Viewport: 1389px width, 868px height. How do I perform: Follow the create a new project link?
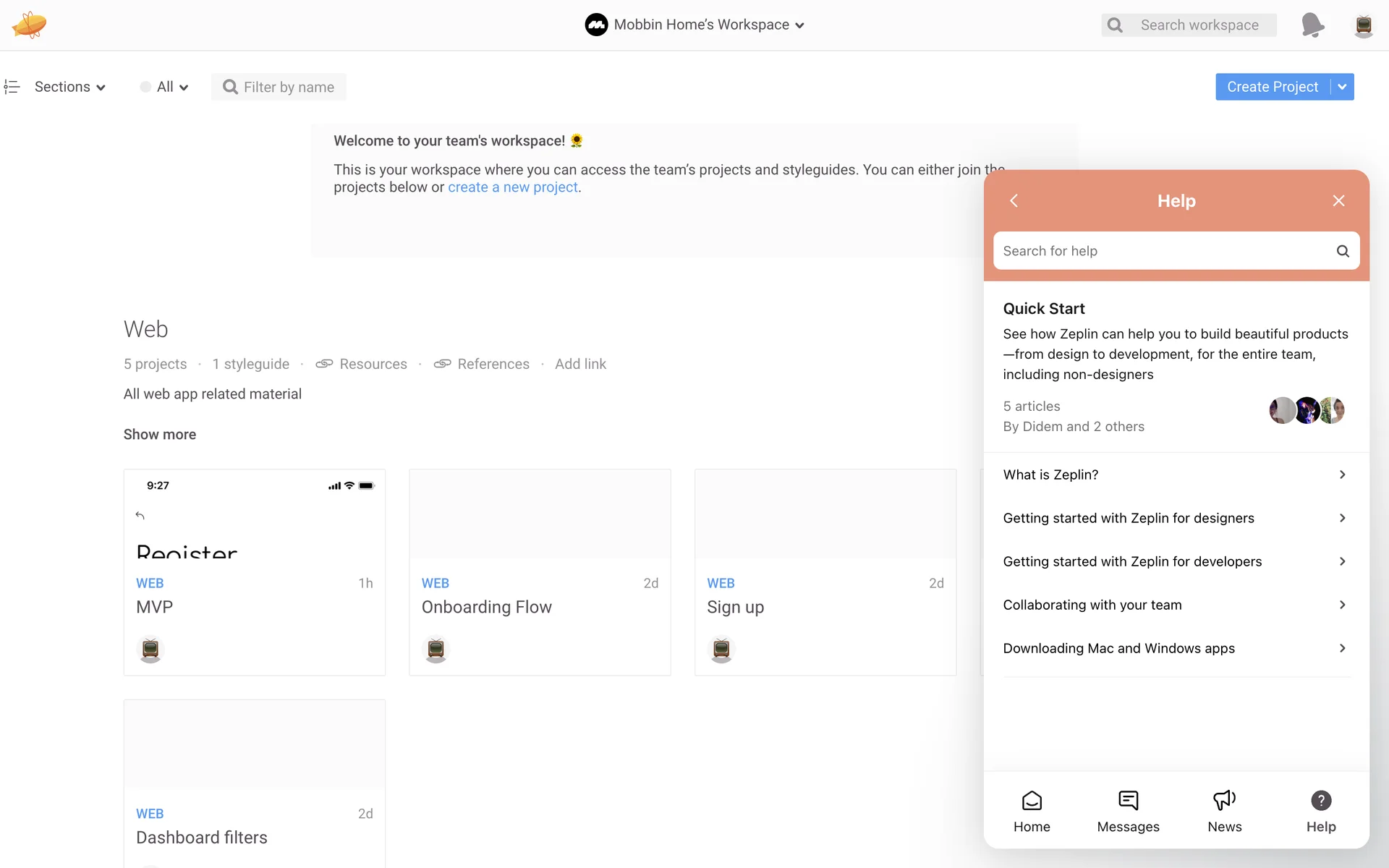click(512, 187)
